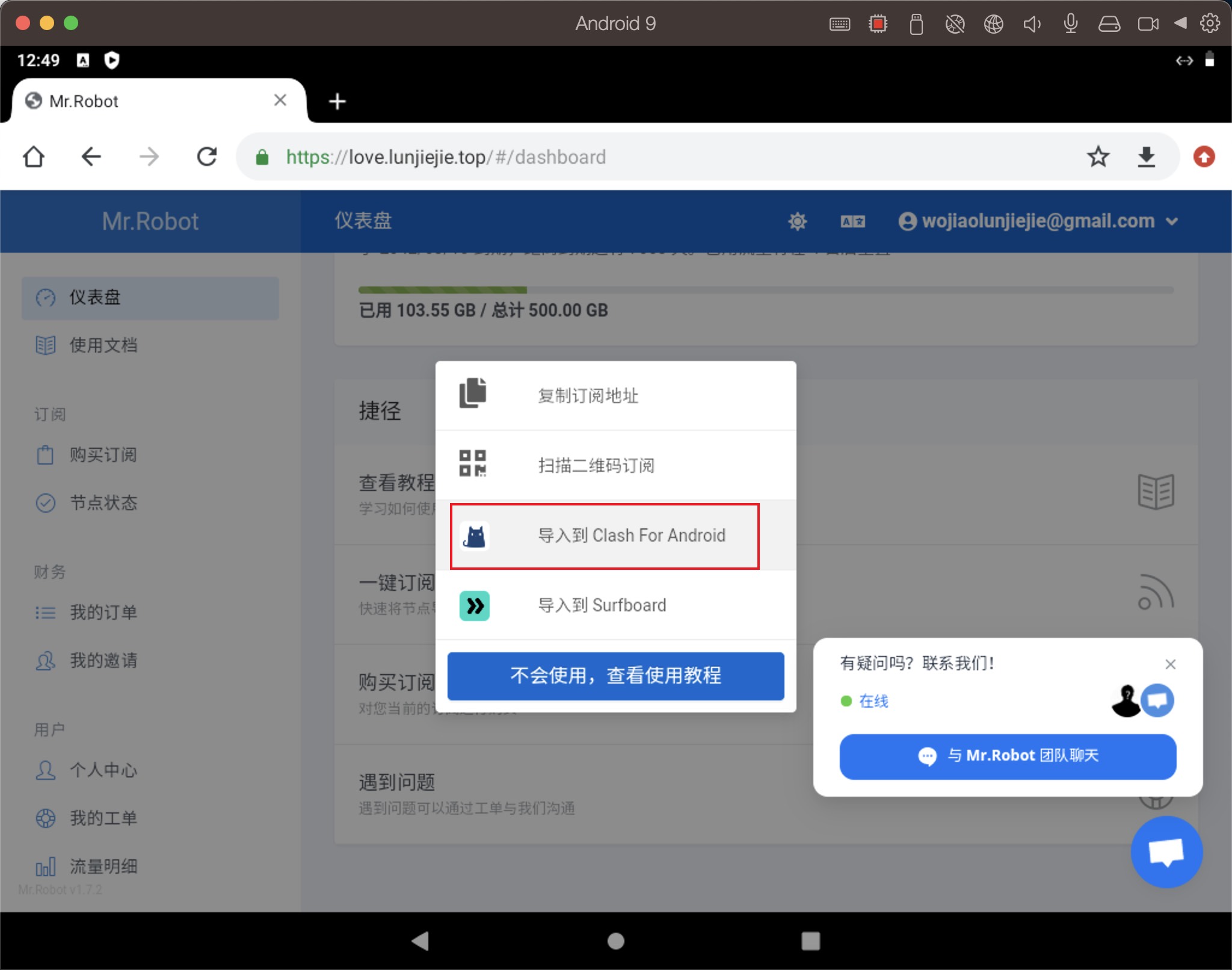
Task: Close the contact us chat popup
Action: (x=1170, y=664)
